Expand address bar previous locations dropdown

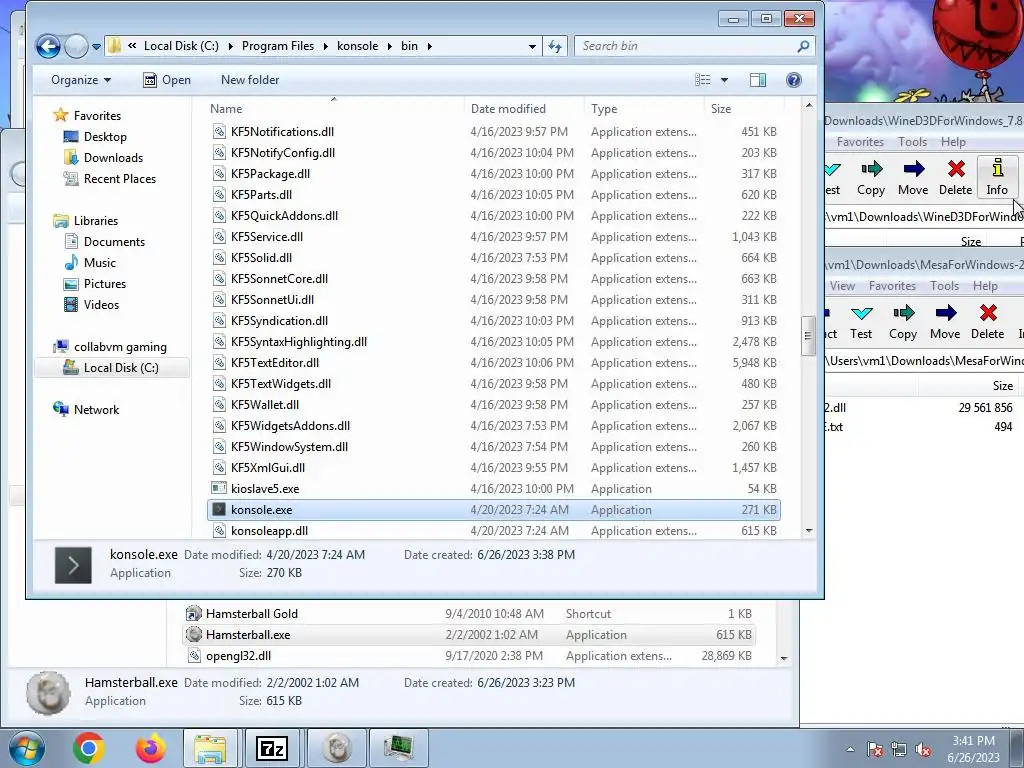point(532,46)
